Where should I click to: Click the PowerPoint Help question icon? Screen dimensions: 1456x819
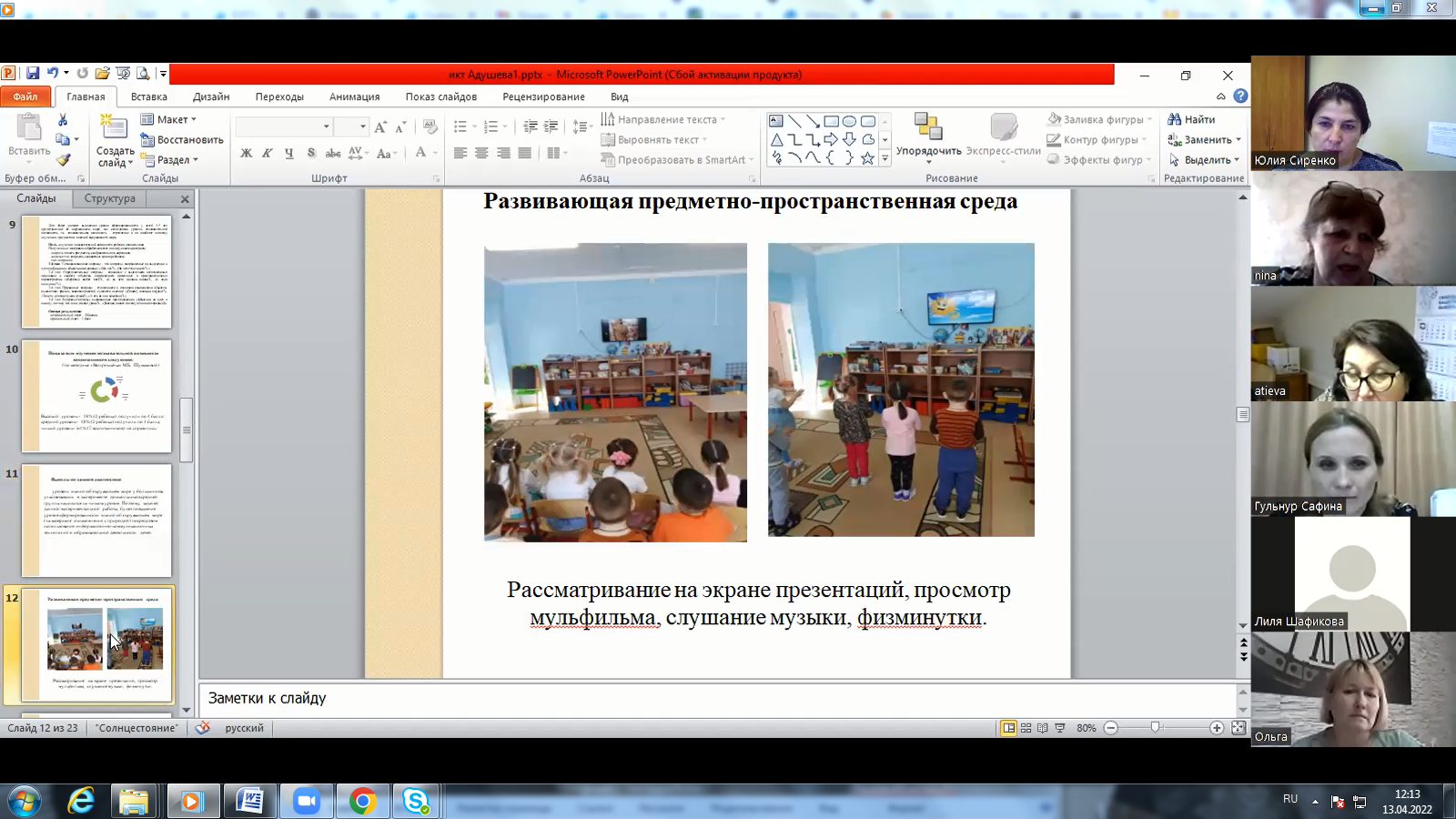[1240, 96]
